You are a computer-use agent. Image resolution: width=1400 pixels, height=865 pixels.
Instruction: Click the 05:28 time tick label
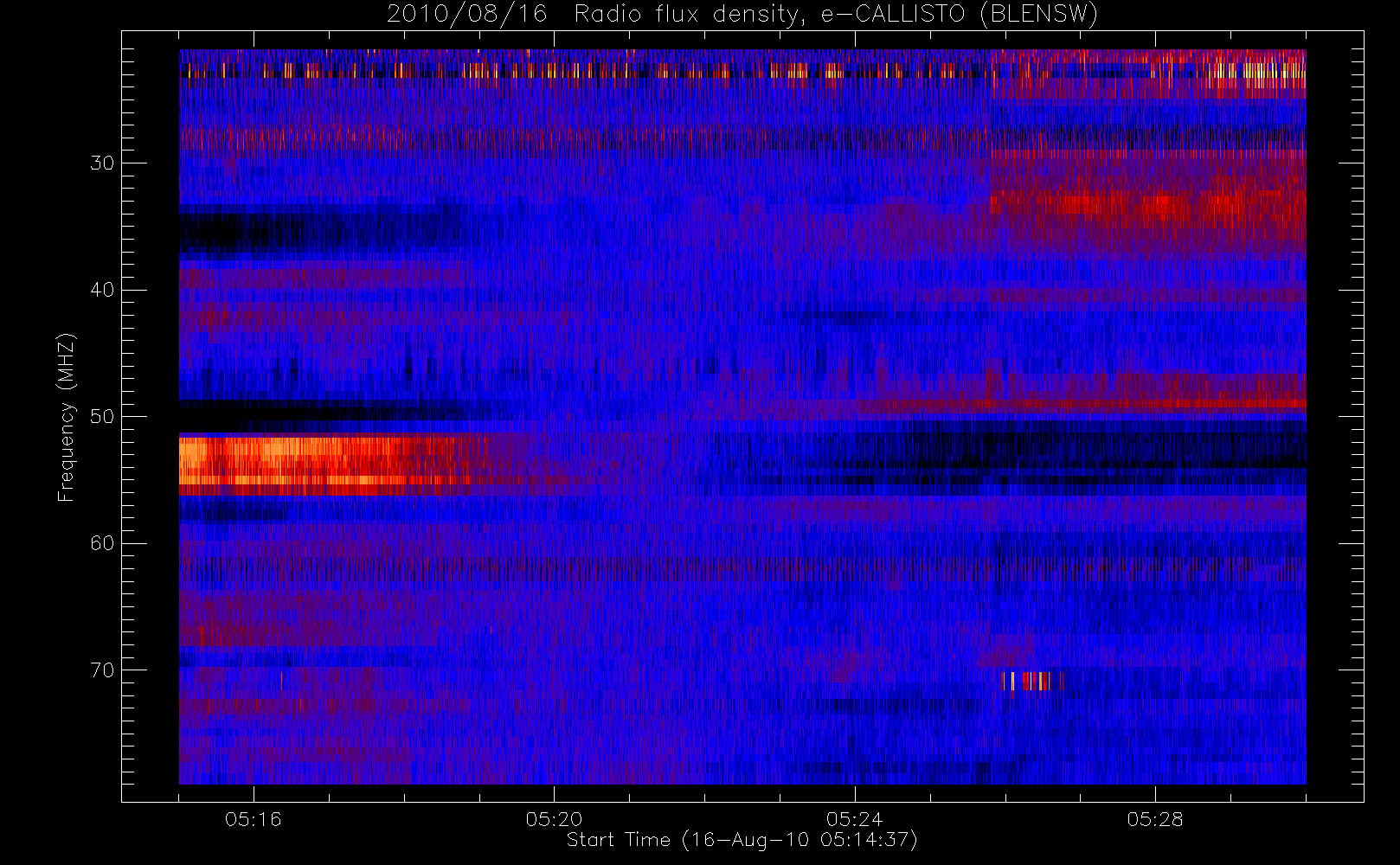point(1154,819)
